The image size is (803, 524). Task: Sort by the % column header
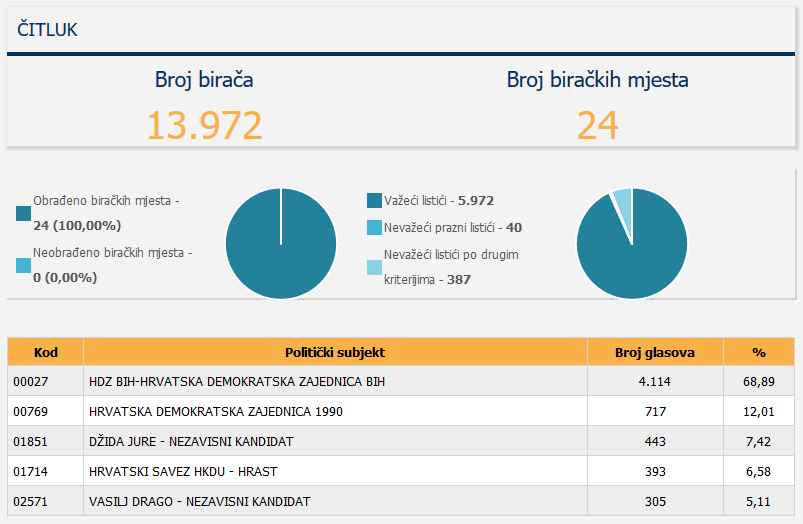[x=759, y=352]
